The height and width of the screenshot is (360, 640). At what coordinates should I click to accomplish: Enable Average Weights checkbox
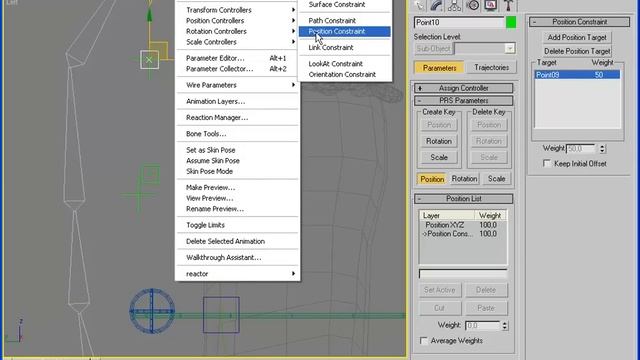424,341
